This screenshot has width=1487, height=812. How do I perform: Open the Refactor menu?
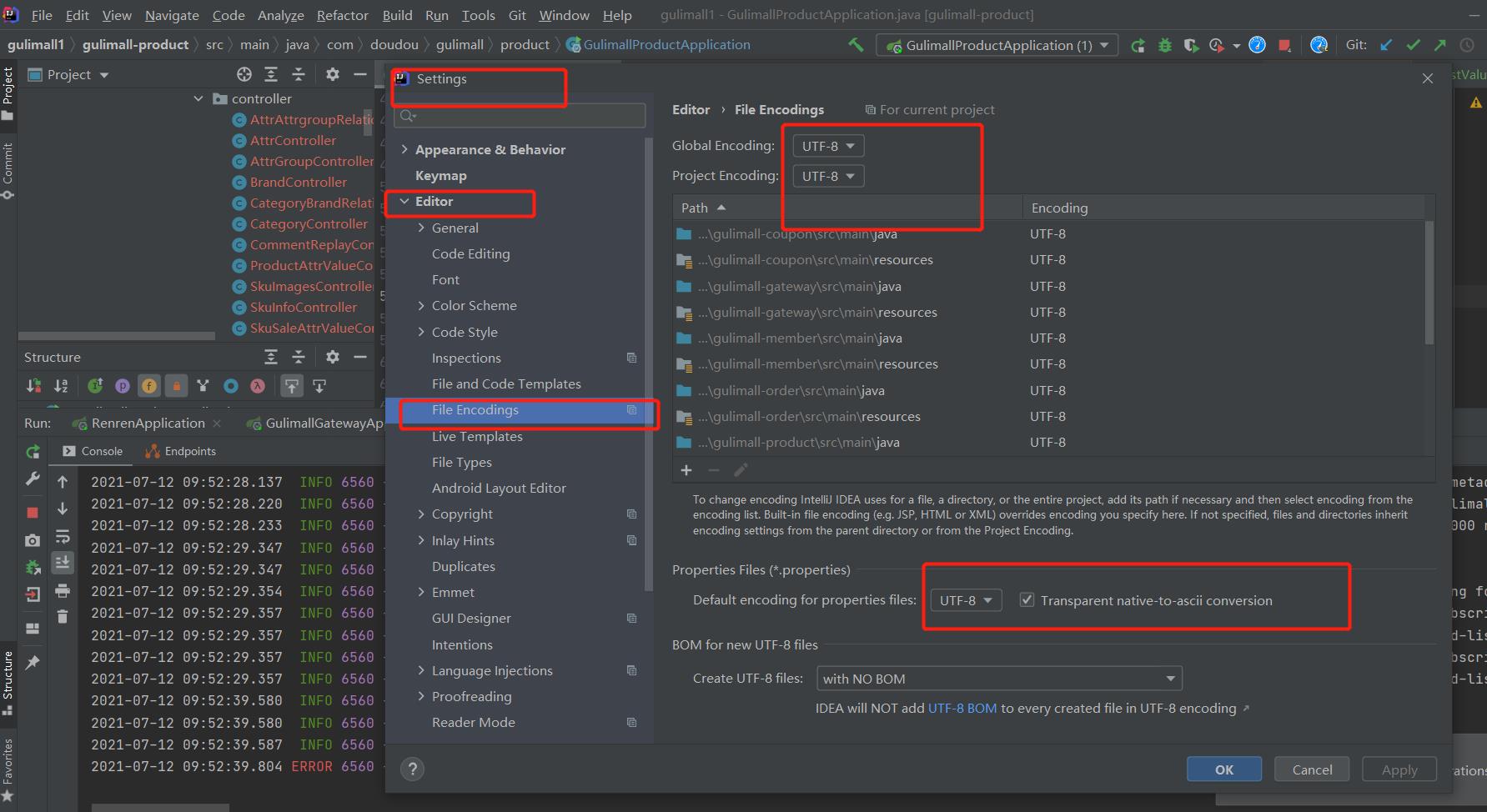click(x=342, y=15)
